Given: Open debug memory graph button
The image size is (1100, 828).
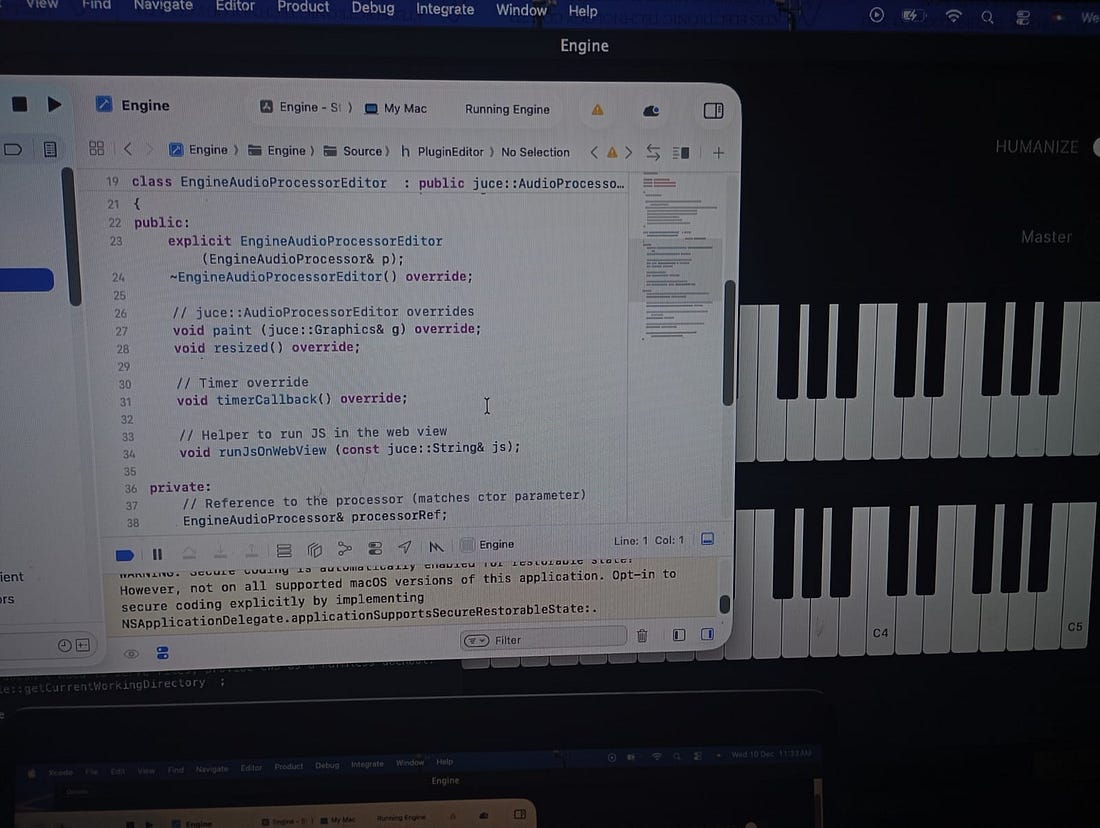Looking at the screenshot, I should point(314,549).
